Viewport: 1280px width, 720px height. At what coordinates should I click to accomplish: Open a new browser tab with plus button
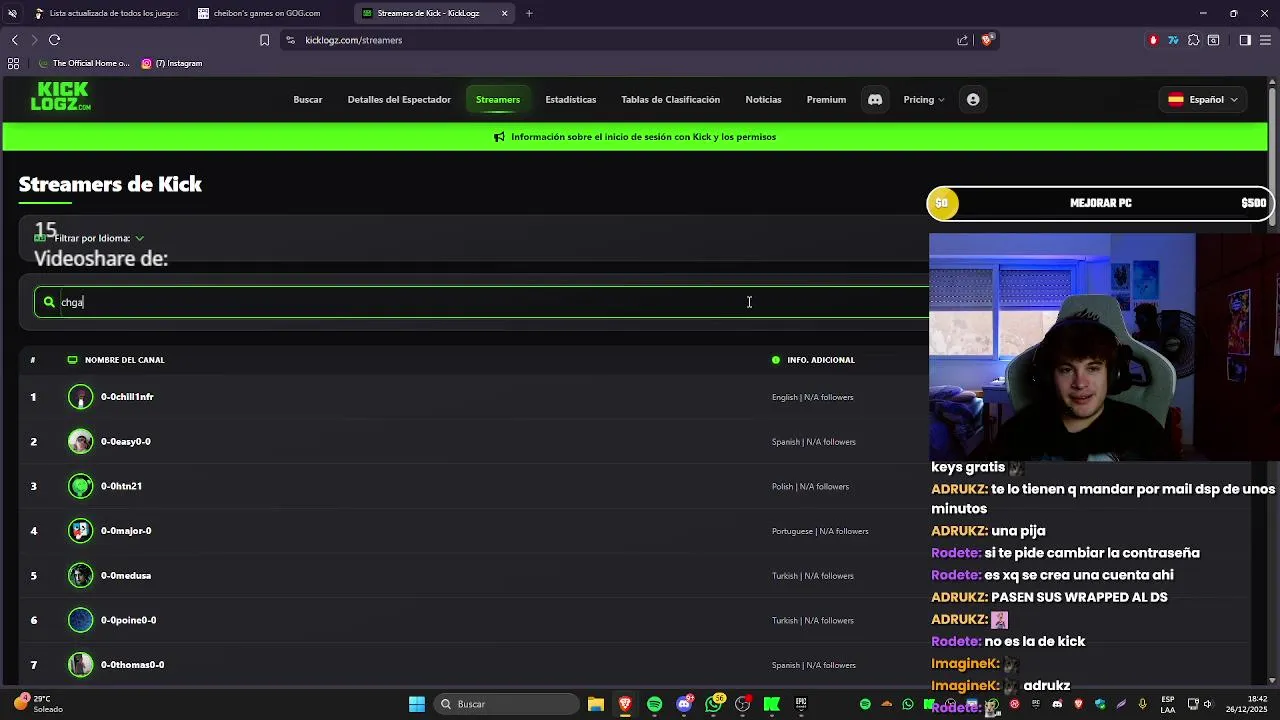point(529,13)
